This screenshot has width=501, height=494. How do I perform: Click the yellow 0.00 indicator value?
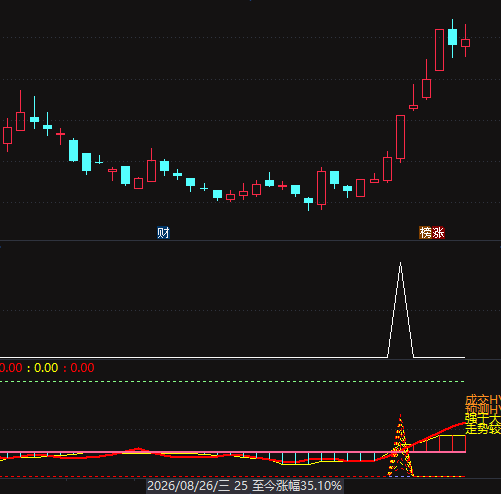(x=46, y=368)
